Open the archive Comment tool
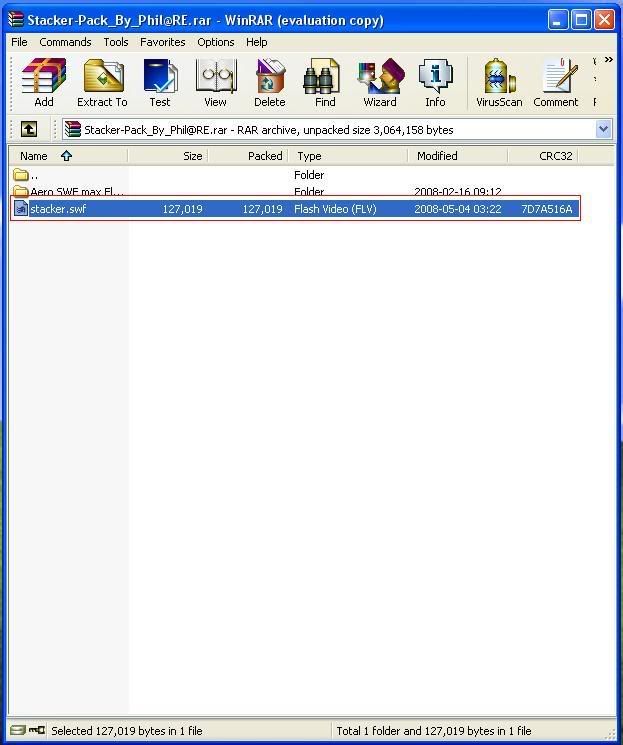 pyautogui.click(x=556, y=82)
